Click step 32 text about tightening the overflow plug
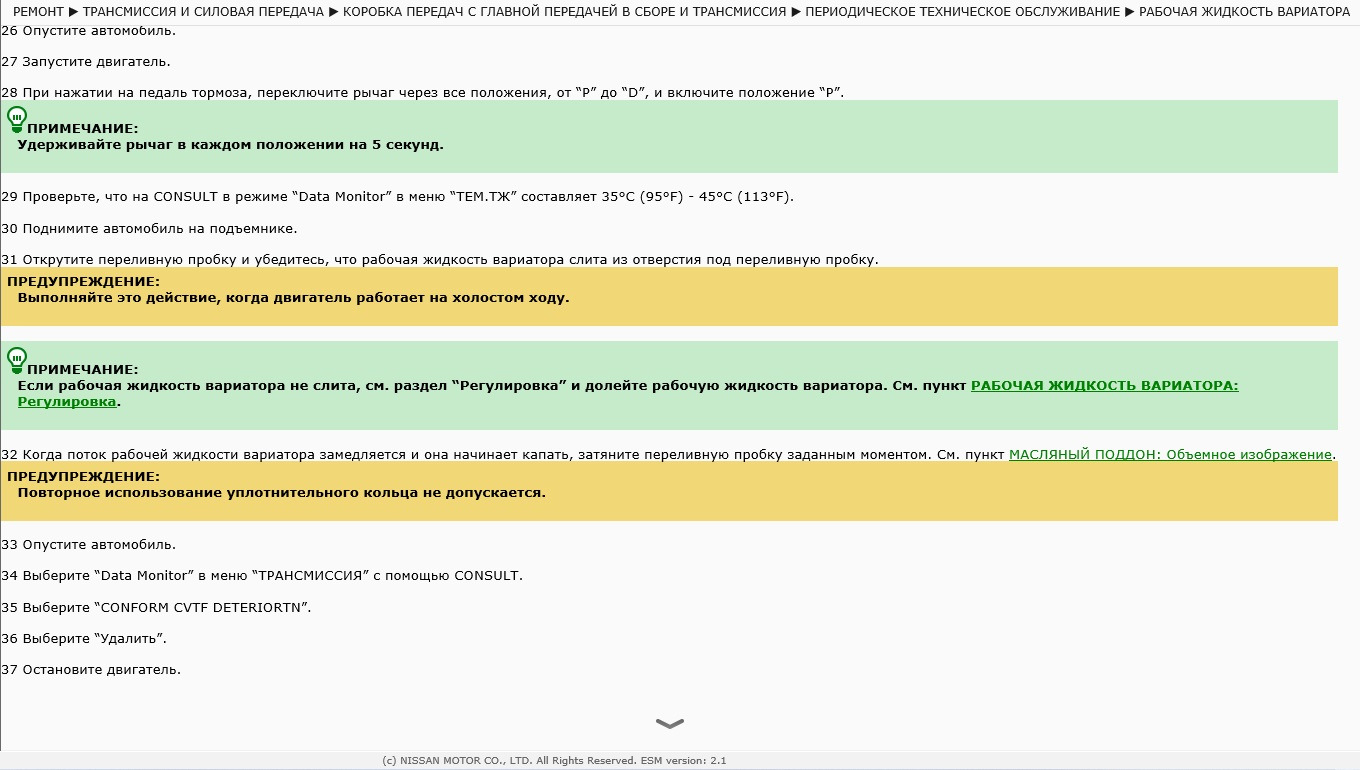 coord(502,454)
